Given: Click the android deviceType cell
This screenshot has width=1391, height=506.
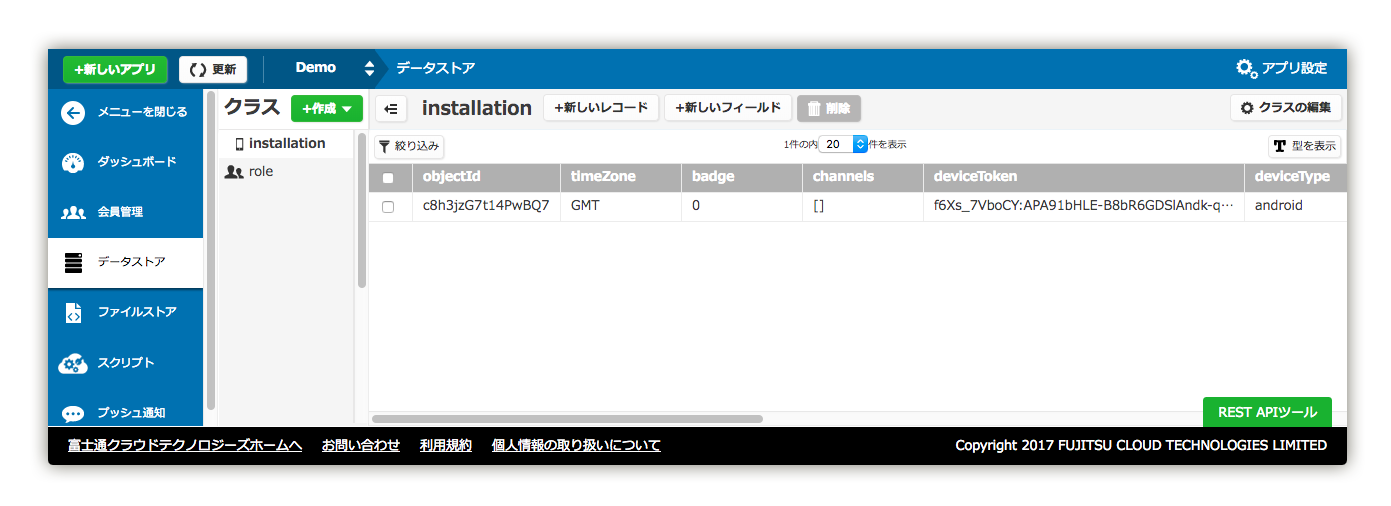Looking at the screenshot, I should coord(1296,206).
